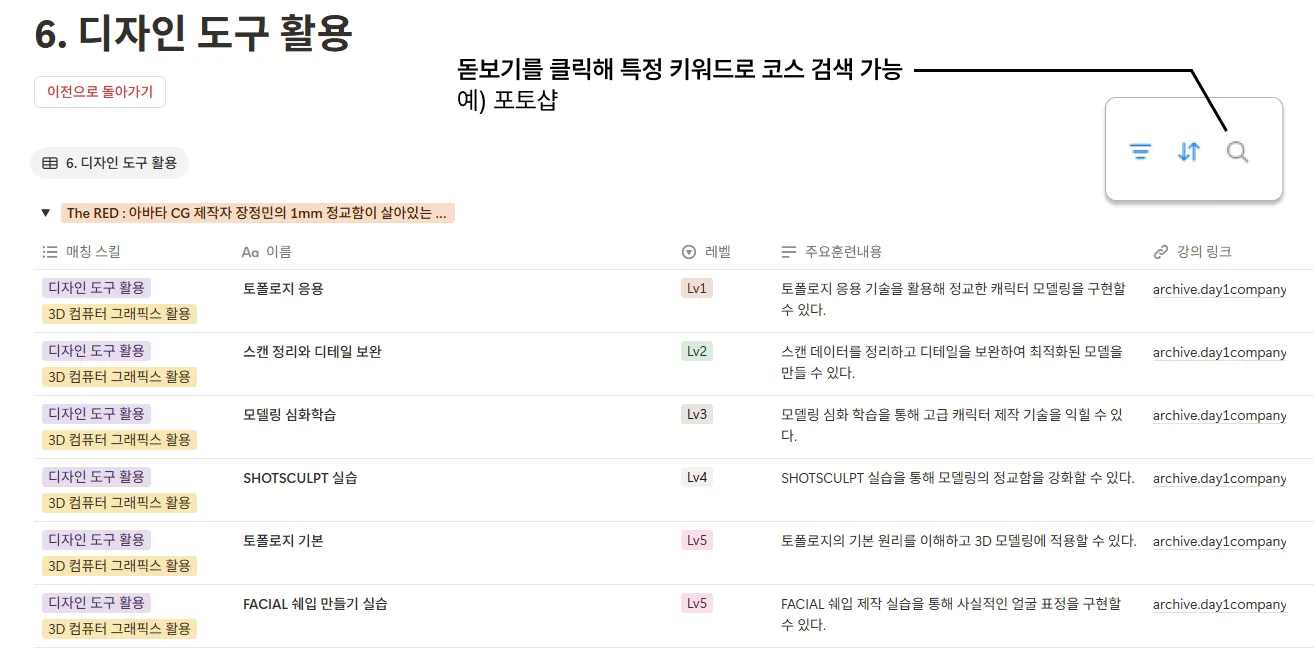Image resolution: width=1314 pixels, height=665 pixels.
Task: Open the FACIAL 쉐입 만들기 실습 entry
Action: coord(315,604)
